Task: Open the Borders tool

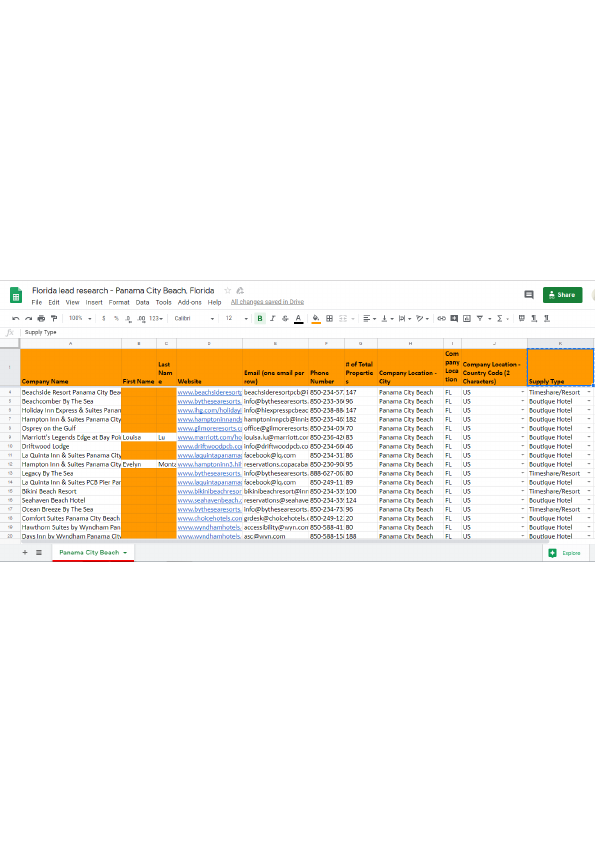Action: [x=330, y=318]
